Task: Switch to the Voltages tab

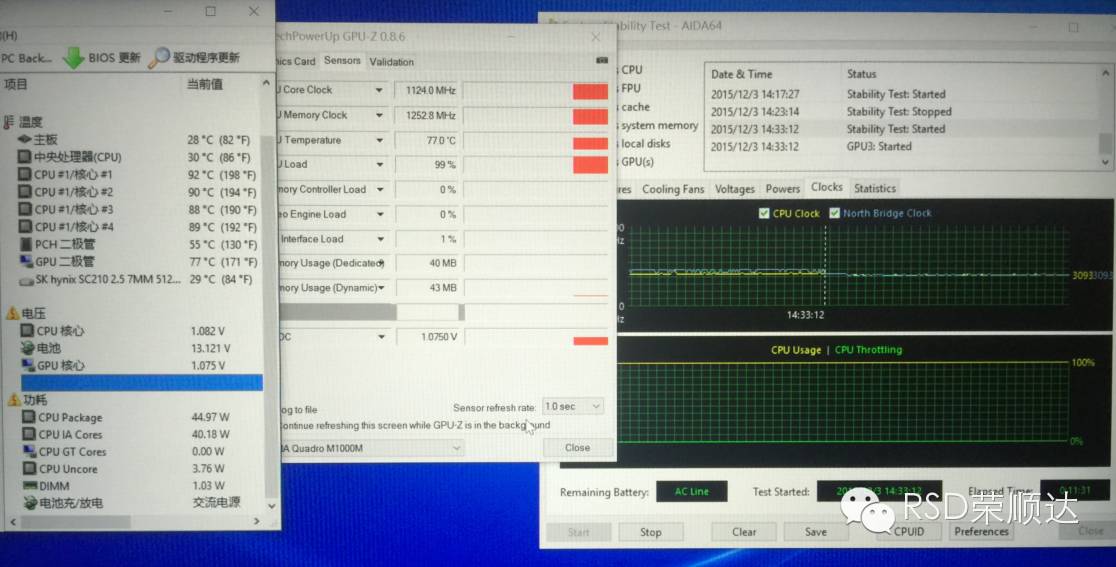Action: [735, 189]
